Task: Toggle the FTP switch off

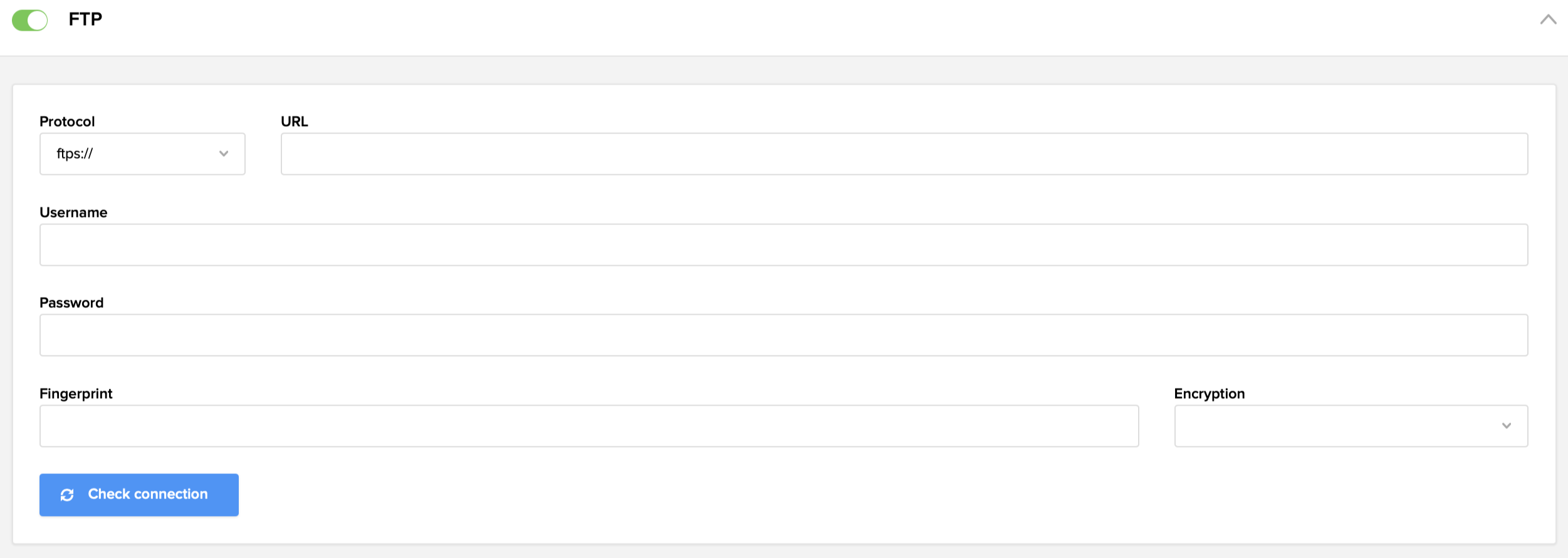Action: (x=29, y=20)
